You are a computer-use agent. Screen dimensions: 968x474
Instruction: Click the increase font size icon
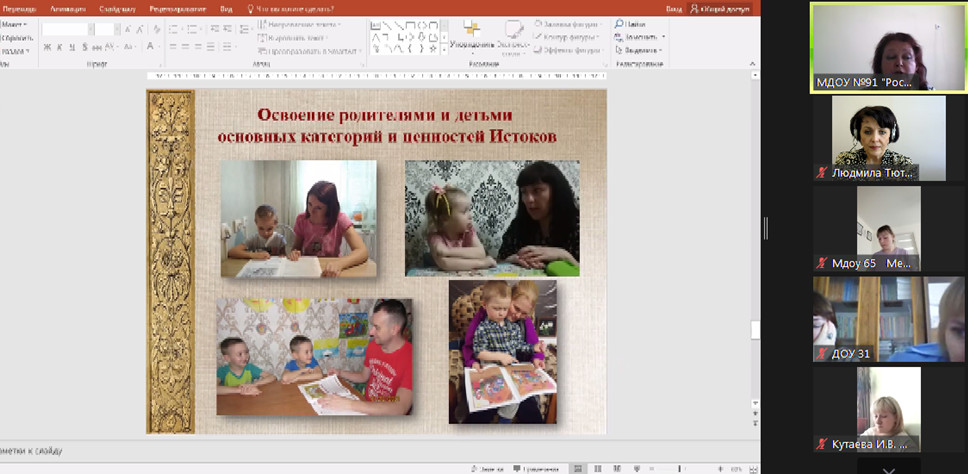[x=127, y=30]
